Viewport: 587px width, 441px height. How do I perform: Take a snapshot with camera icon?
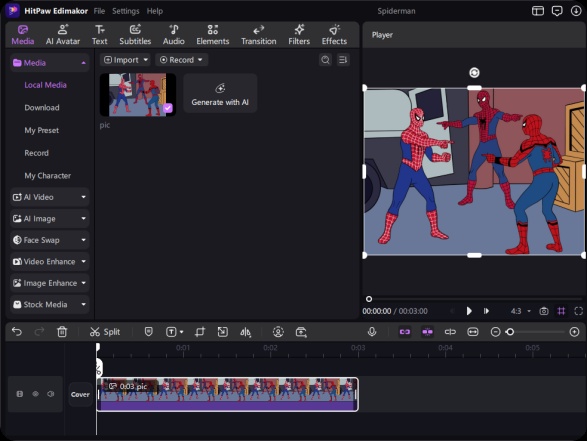click(544, 311)
